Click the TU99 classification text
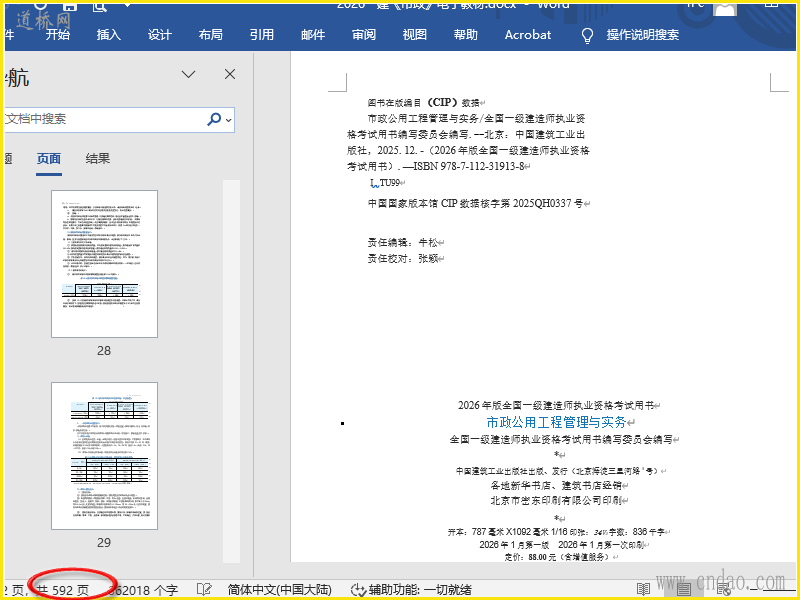 point(390,183)
